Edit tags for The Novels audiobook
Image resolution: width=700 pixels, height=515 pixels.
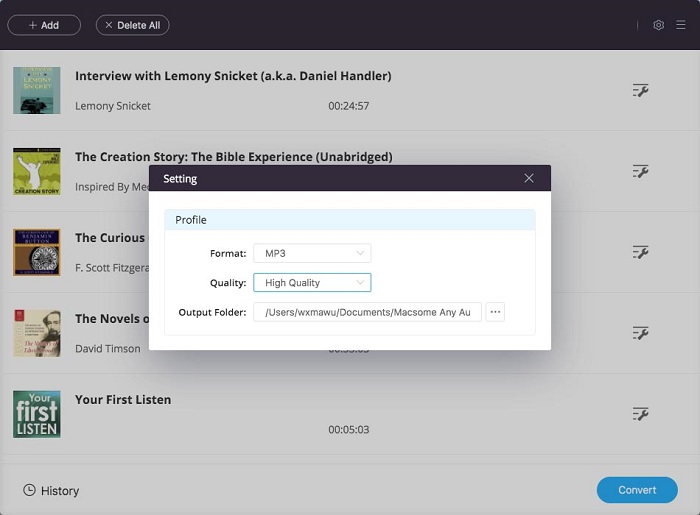(x=641, y=333)
